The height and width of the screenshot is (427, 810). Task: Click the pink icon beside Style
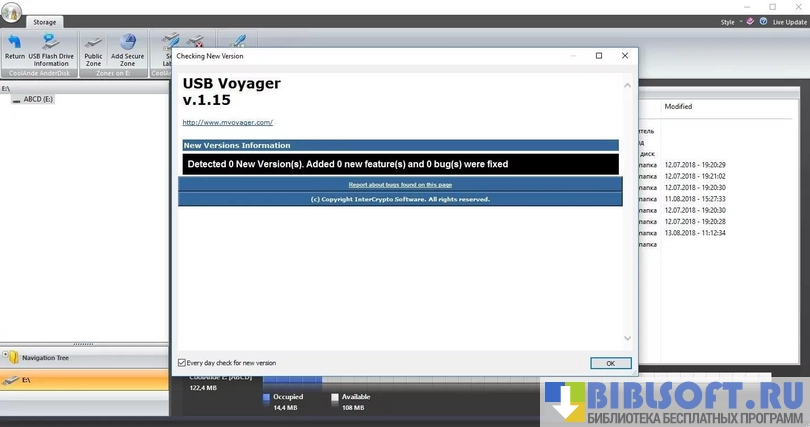point(749,21)
